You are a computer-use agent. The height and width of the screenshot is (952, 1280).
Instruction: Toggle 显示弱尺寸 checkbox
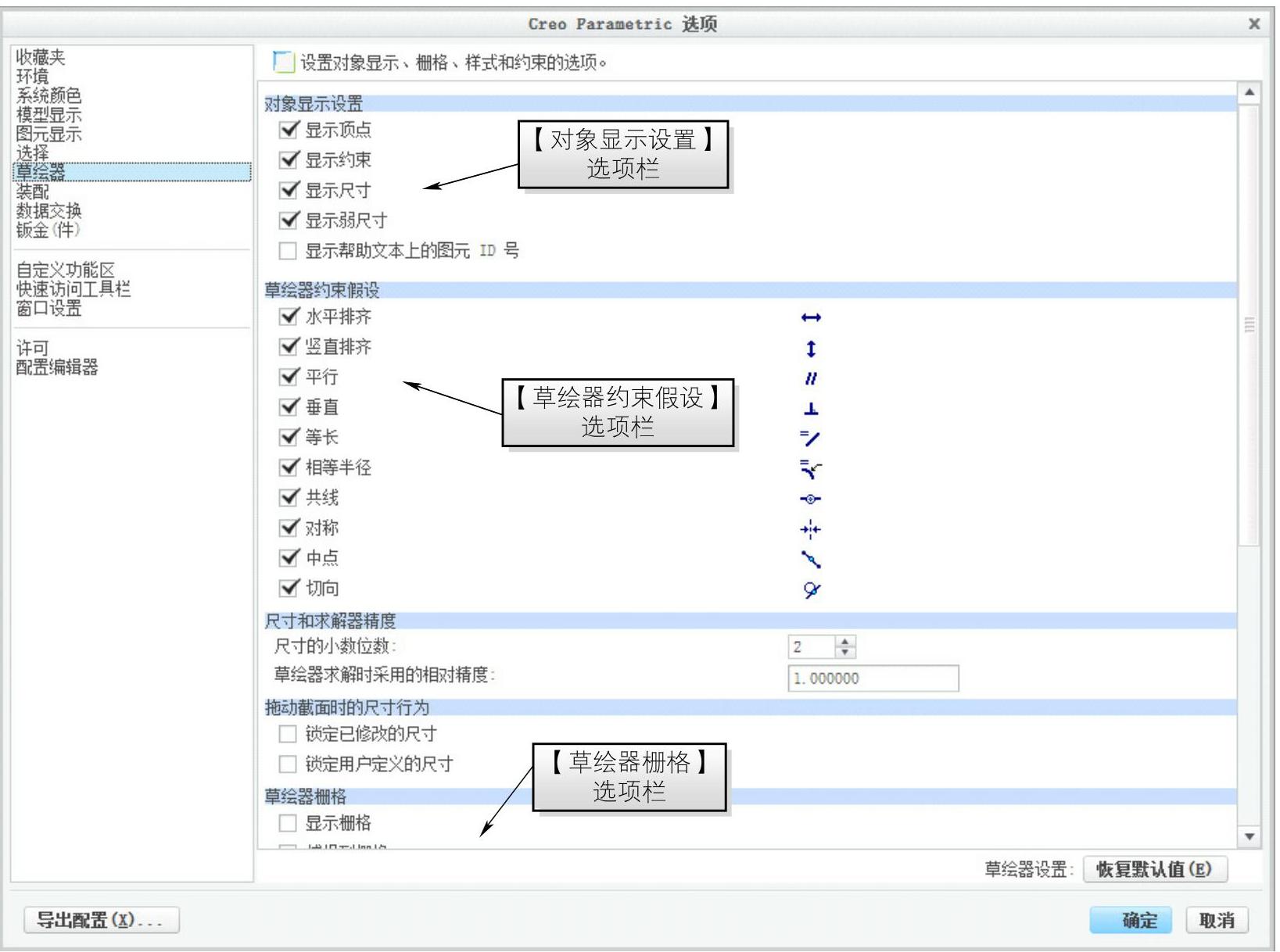(x=289, y=220)
